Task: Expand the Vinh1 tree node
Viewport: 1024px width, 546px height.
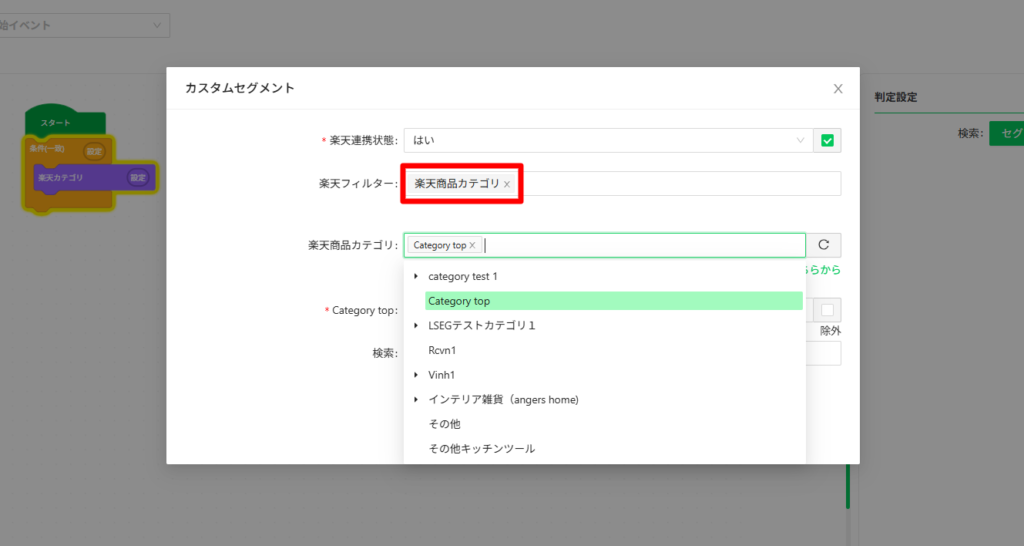Action: click(x=415, y=375)
